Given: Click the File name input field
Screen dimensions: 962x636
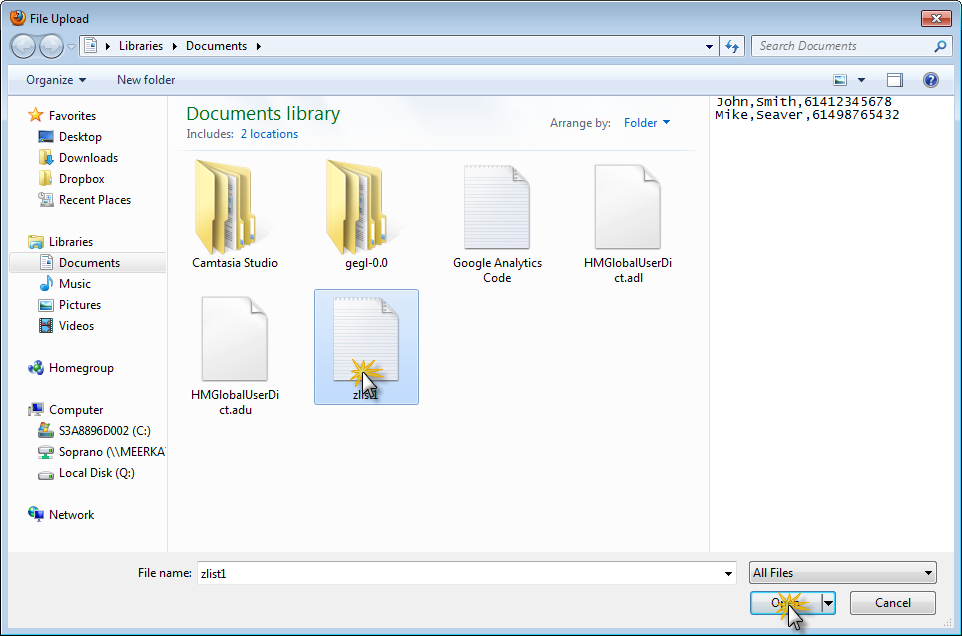Looking at the screenshot, I should click(x=460, y=573).
